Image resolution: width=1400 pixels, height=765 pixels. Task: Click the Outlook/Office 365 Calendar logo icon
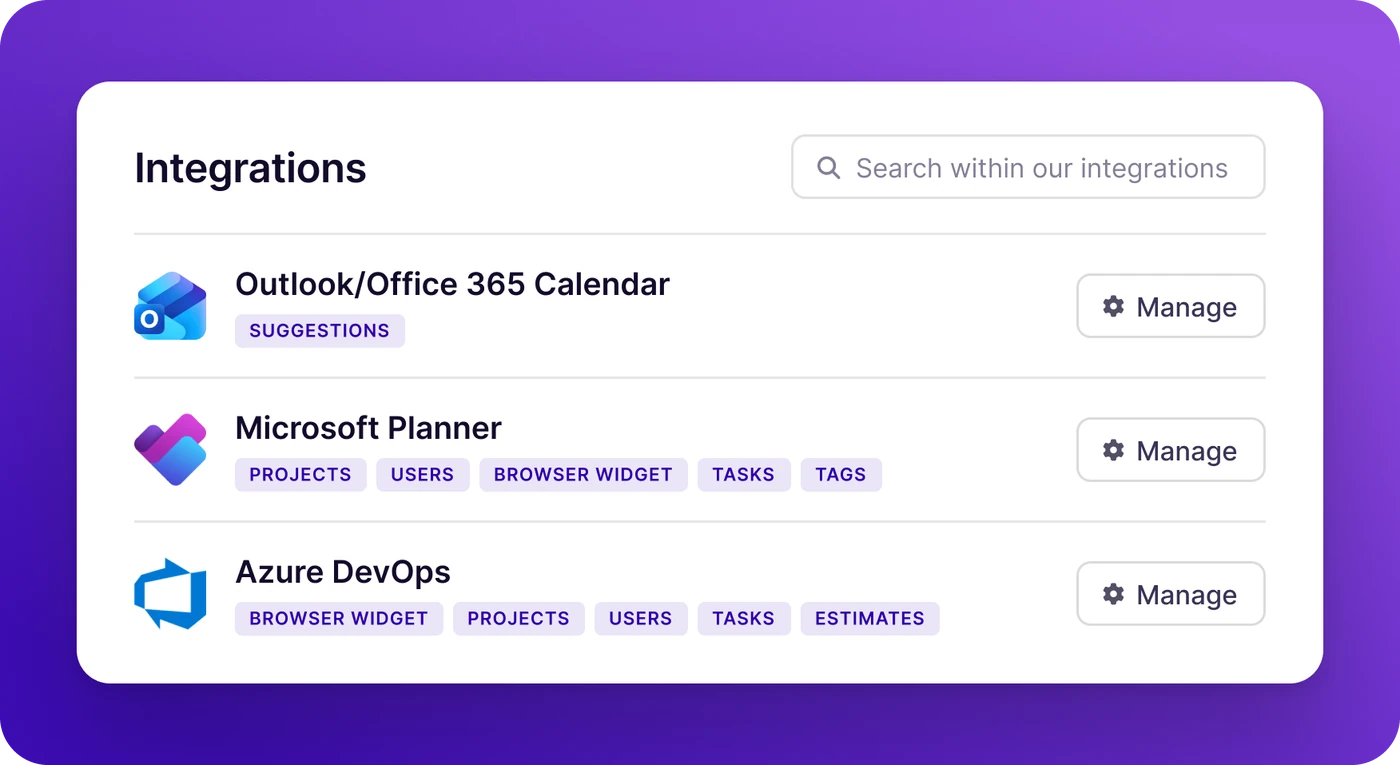pyautogui.click(x=170, y=306)
